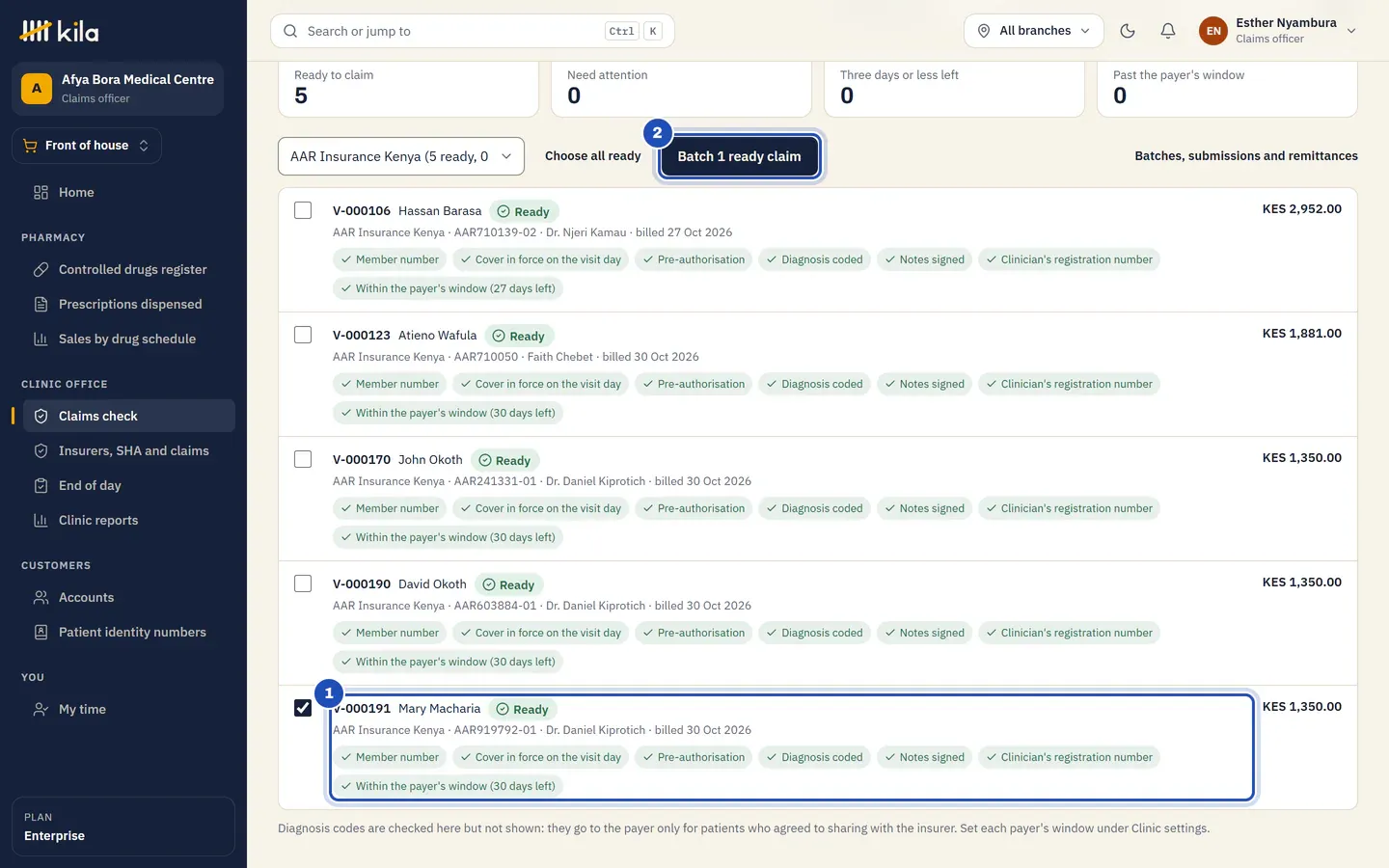Click Batch 1 ready claim button
Viewport: 1389px width, 868px height.
[739, 156]
